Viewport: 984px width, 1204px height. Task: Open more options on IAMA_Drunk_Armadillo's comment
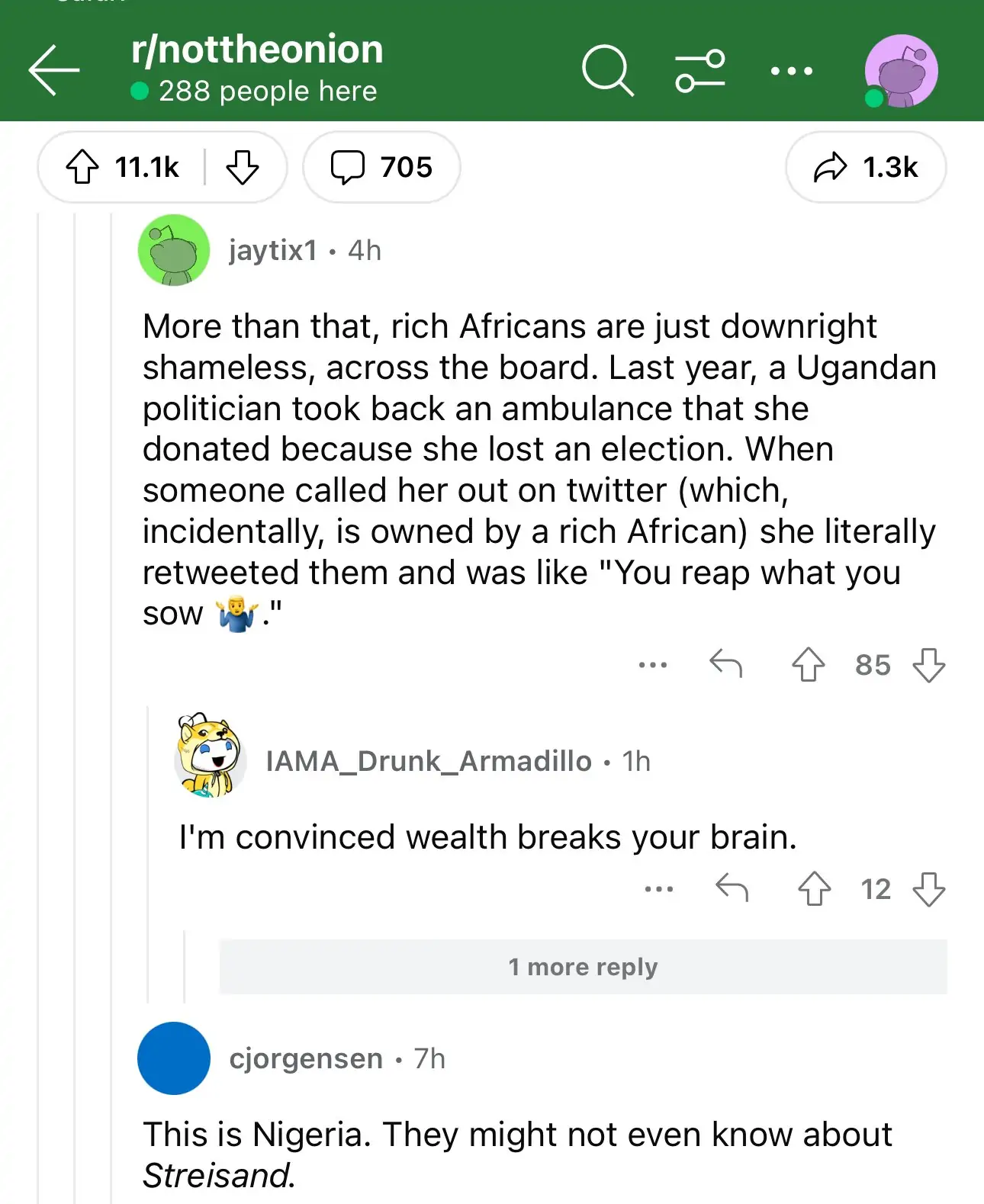coord(659,889)
